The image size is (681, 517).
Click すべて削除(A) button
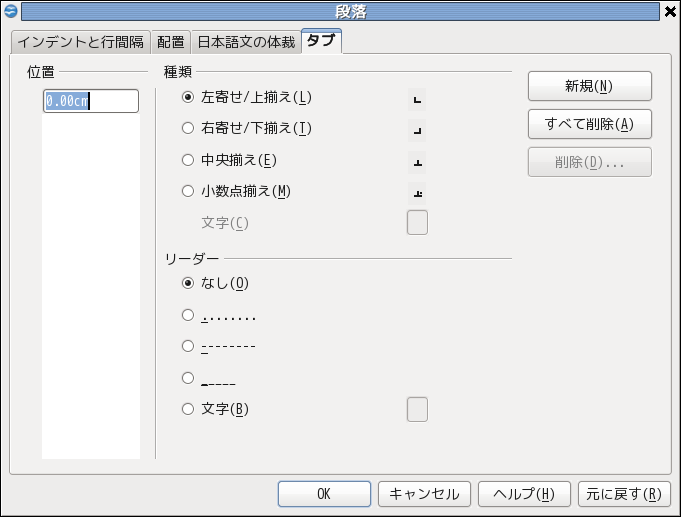click(590, 124)
